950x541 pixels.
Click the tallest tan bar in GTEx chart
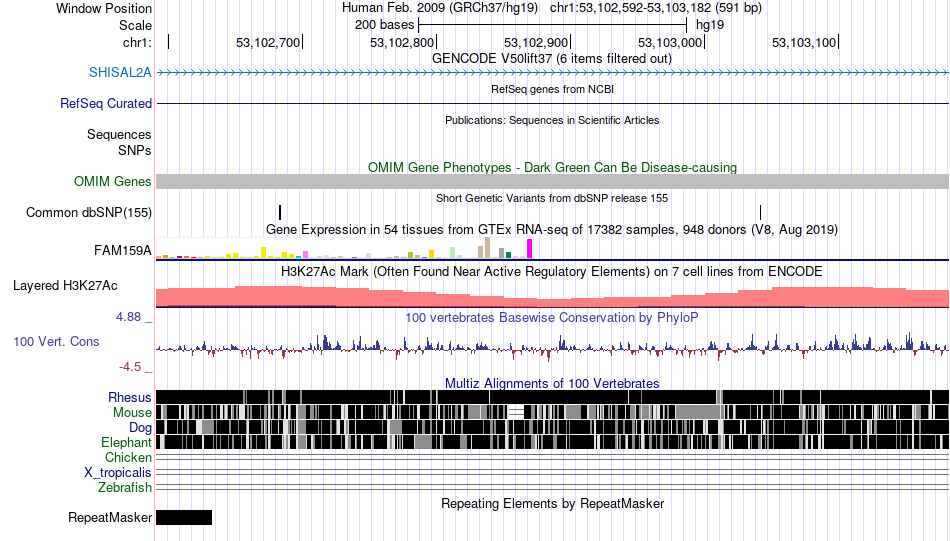tap(487, 248)
